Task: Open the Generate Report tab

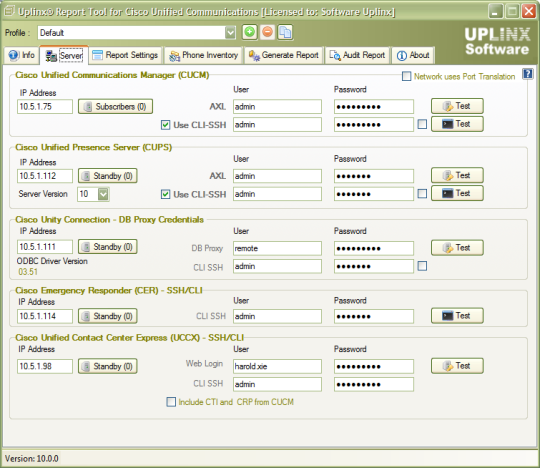Action: pyautogui.click(x=284, y=55)
